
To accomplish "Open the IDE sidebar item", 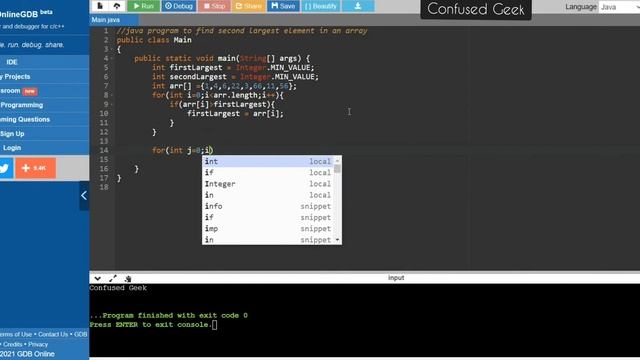I will pyautogui.click(x=44, y=62).
